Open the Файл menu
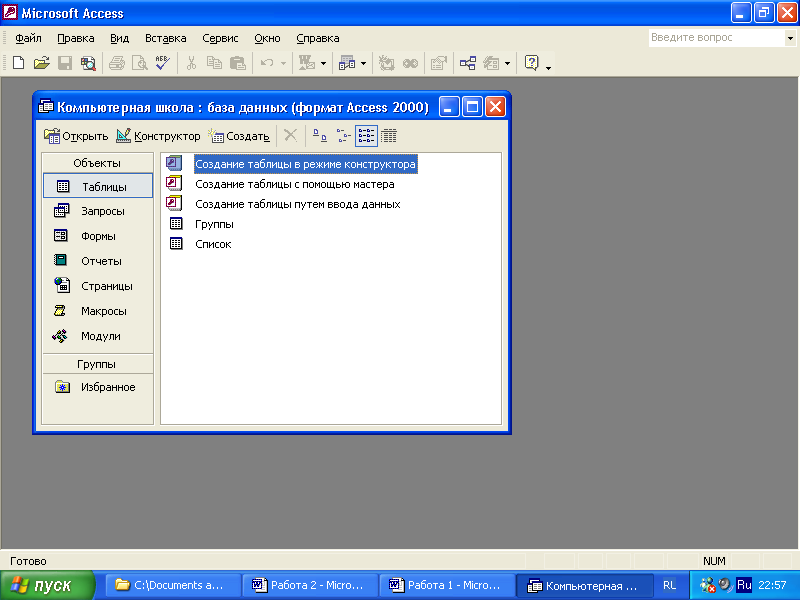The height and width of the screenshot is (600, 800). 28,38
